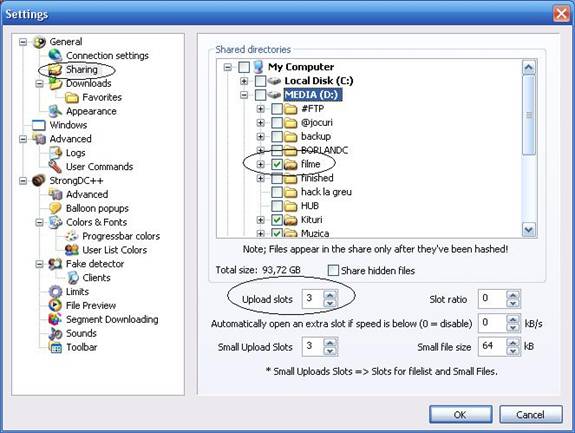Check the backup folder checkbox
The image size is (575, 433).
click(x=277, y=136)
